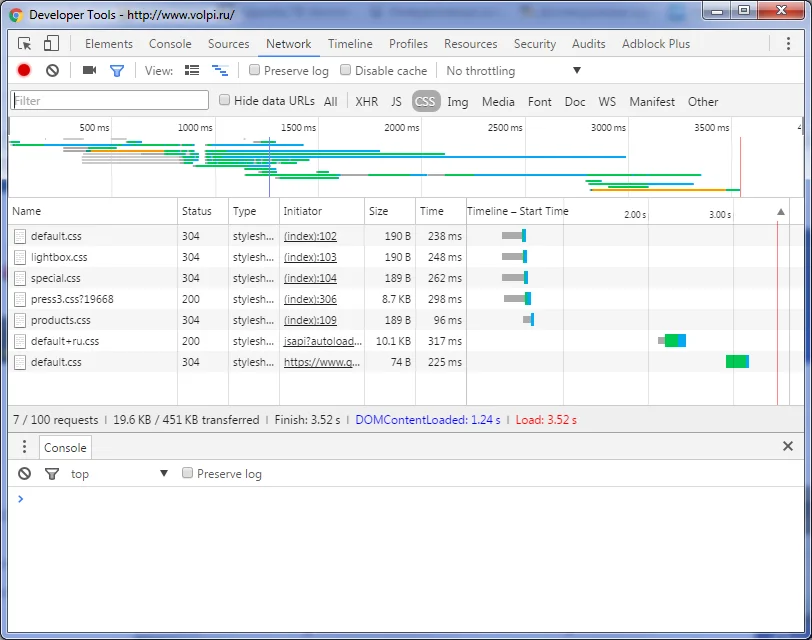Enable Hide data URLs filtering
This screenshot has height=640, width=812.
pos(224,100)
